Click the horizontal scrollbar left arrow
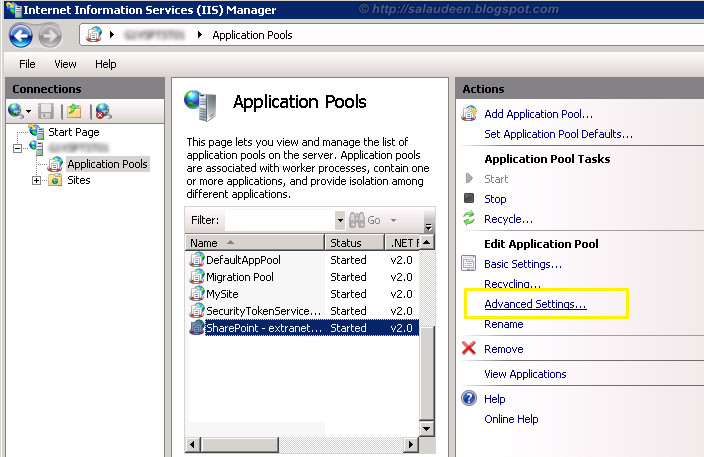This screenshot has width=704, height=457. coord(193,444)
